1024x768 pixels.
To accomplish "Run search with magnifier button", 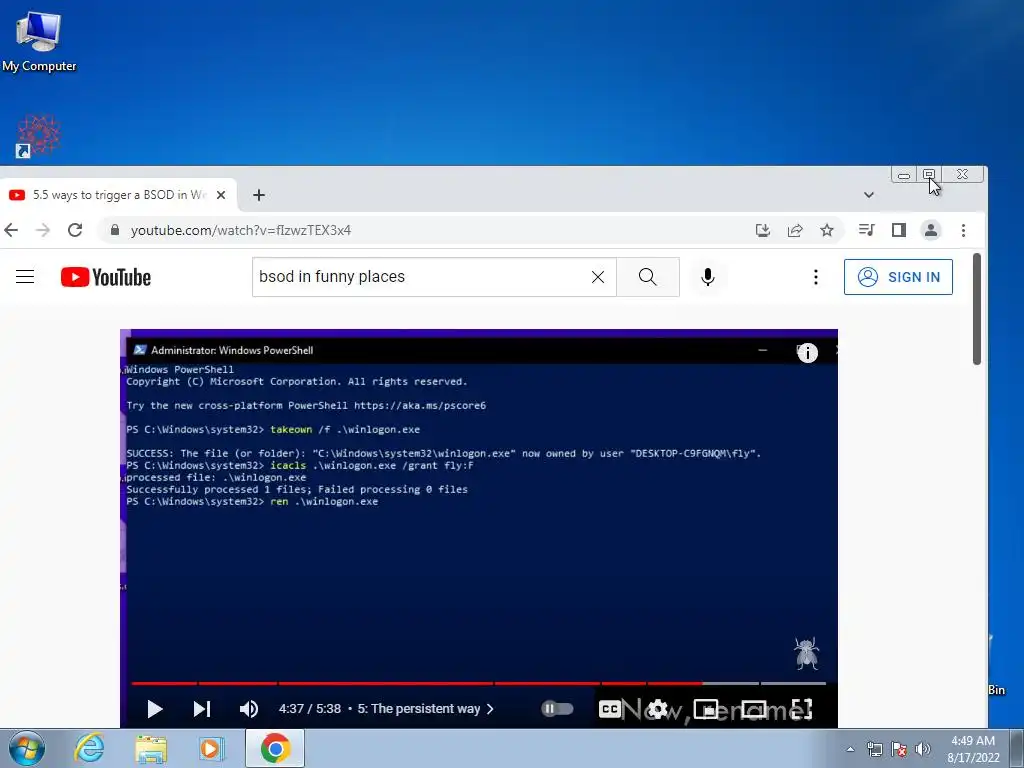I will (648, 277).
